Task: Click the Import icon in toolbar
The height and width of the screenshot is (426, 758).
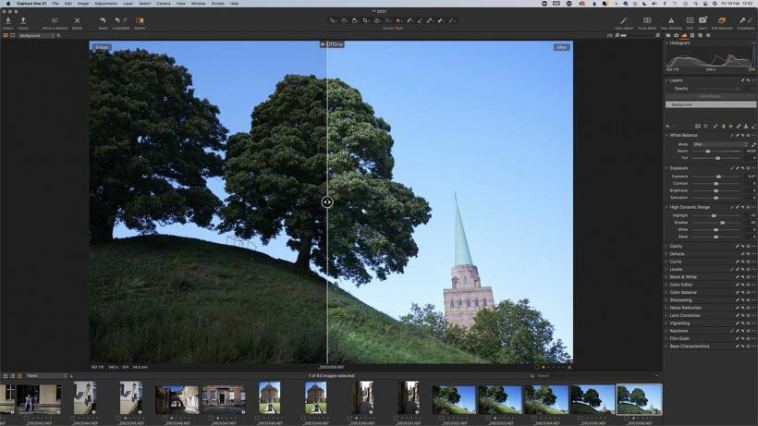Action: 8,21
